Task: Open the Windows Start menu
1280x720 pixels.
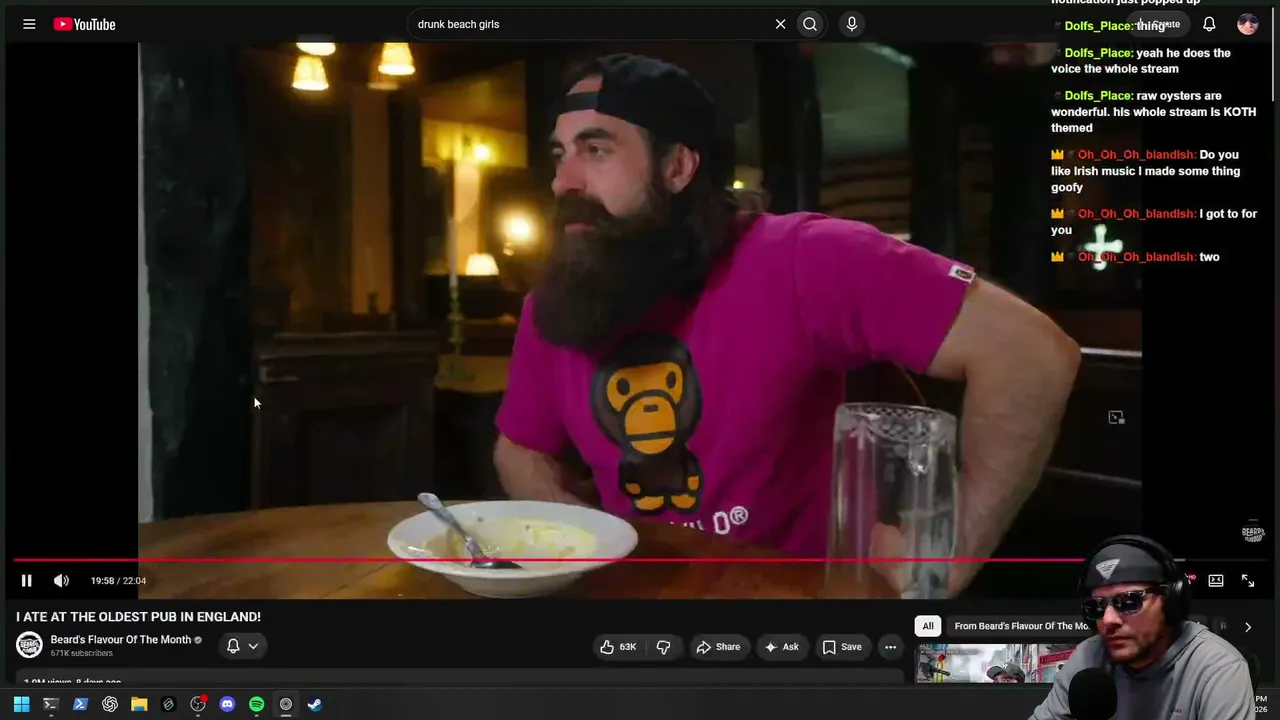Action: click(21, 704)
